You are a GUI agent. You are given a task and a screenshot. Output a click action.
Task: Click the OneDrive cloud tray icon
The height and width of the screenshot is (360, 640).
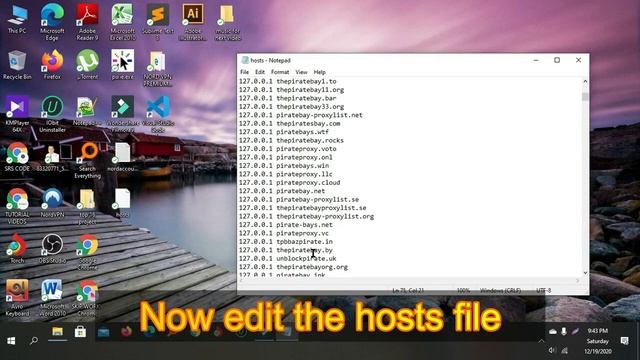pyautogui.click(x=553, y=331)
